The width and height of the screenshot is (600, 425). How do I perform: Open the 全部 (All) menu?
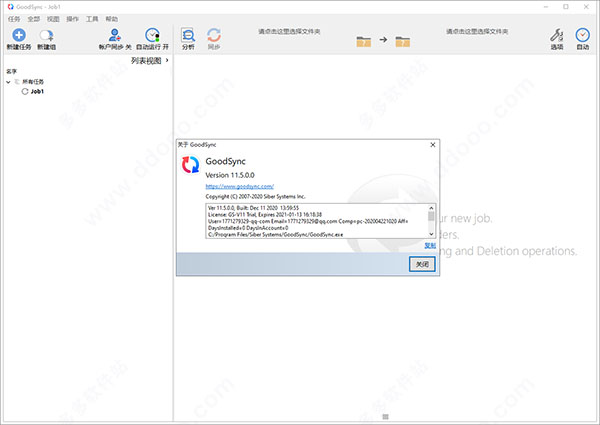pos(34,19)
